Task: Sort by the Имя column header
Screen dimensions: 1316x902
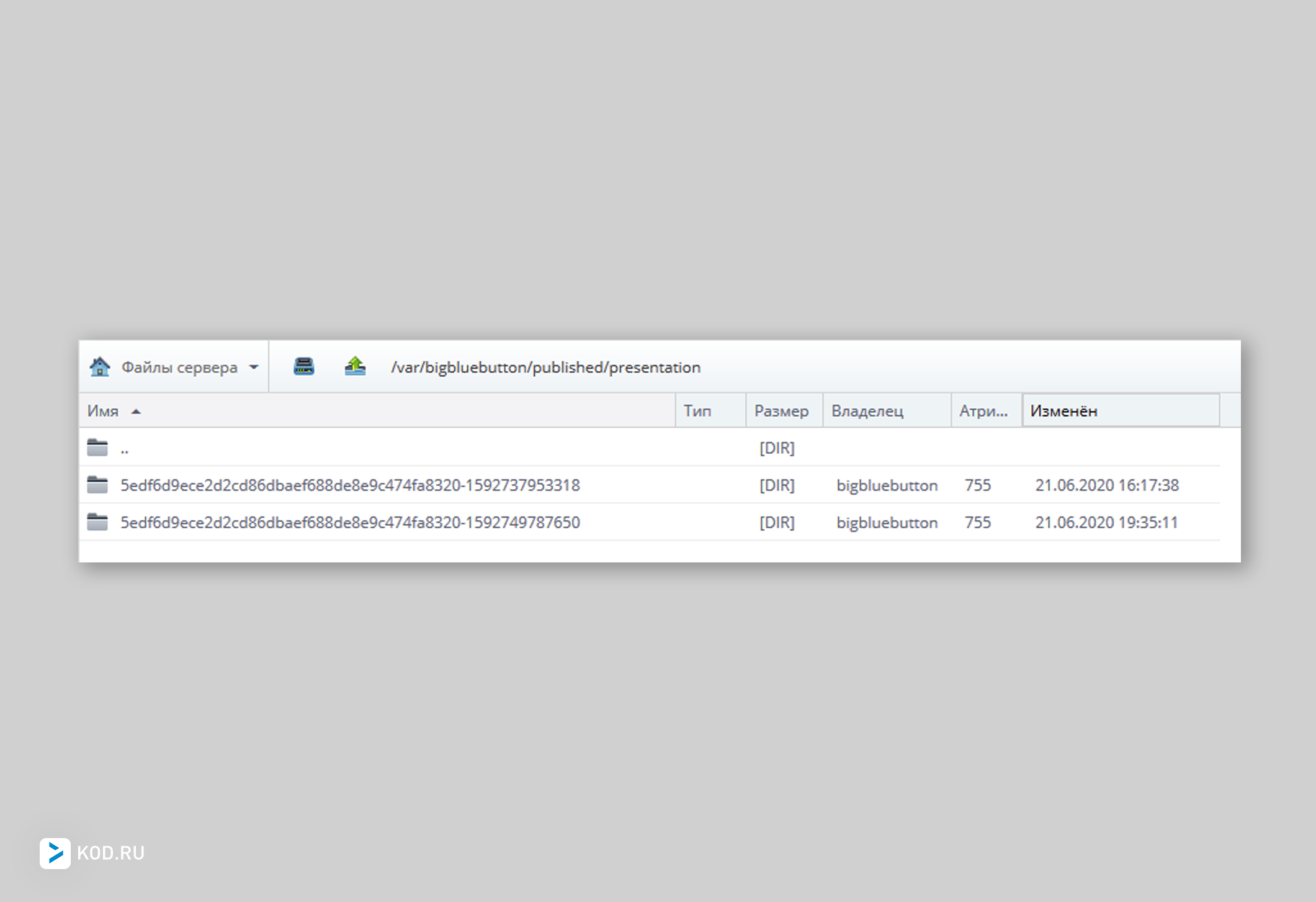Action: [103, 411]
